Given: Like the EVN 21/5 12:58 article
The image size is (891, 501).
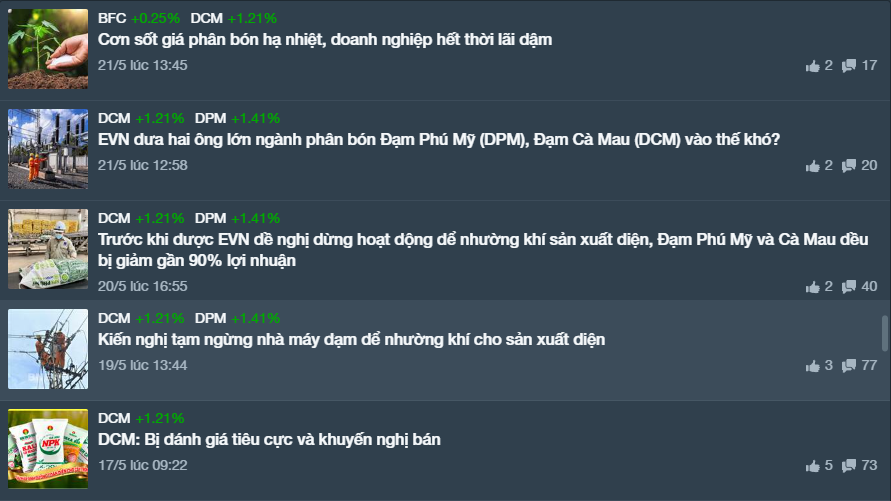Looking at the screenshot, I should click(812, 166).
